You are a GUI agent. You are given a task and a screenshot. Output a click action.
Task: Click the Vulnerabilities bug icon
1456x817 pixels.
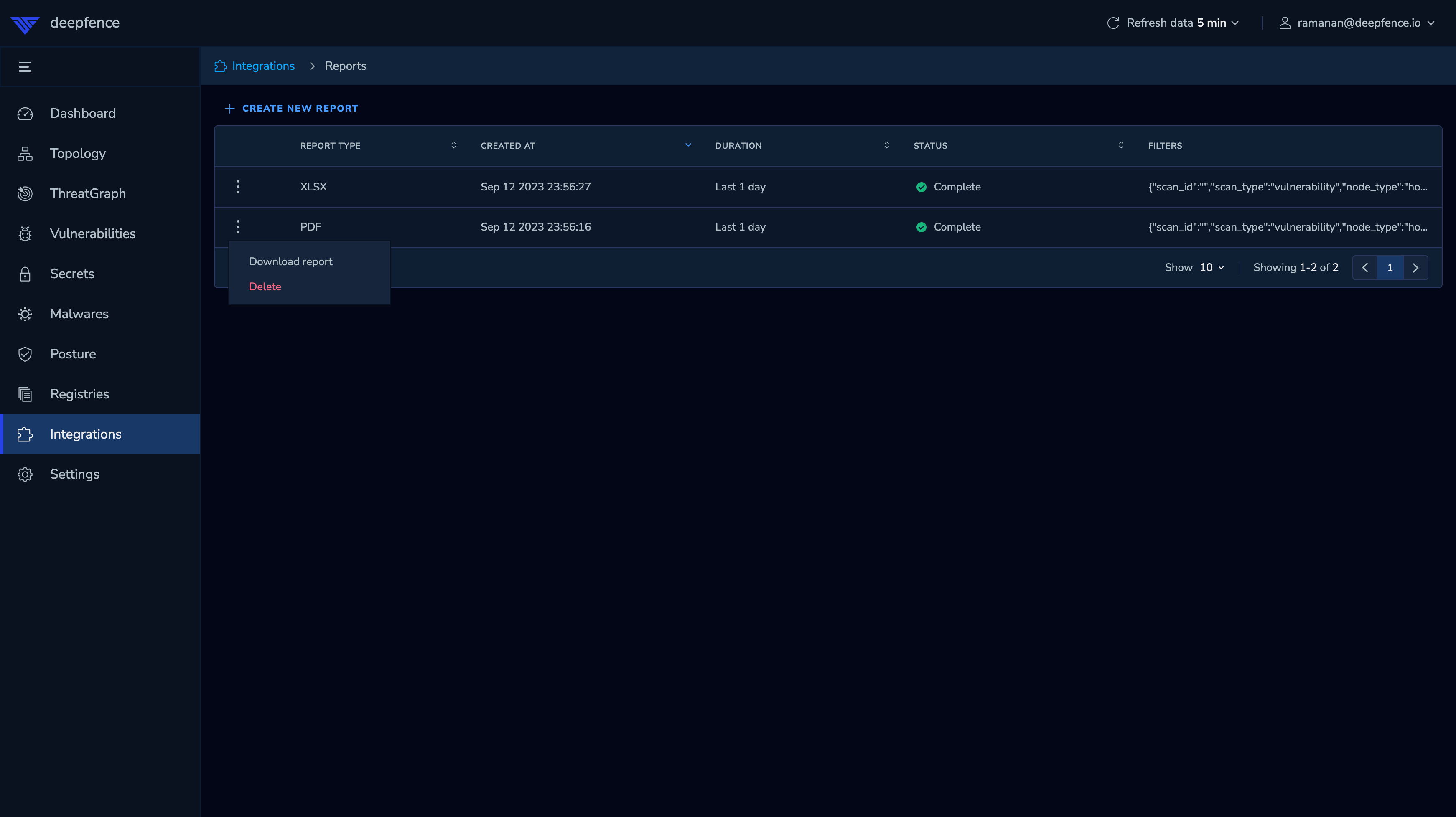(x=25, y=234)
